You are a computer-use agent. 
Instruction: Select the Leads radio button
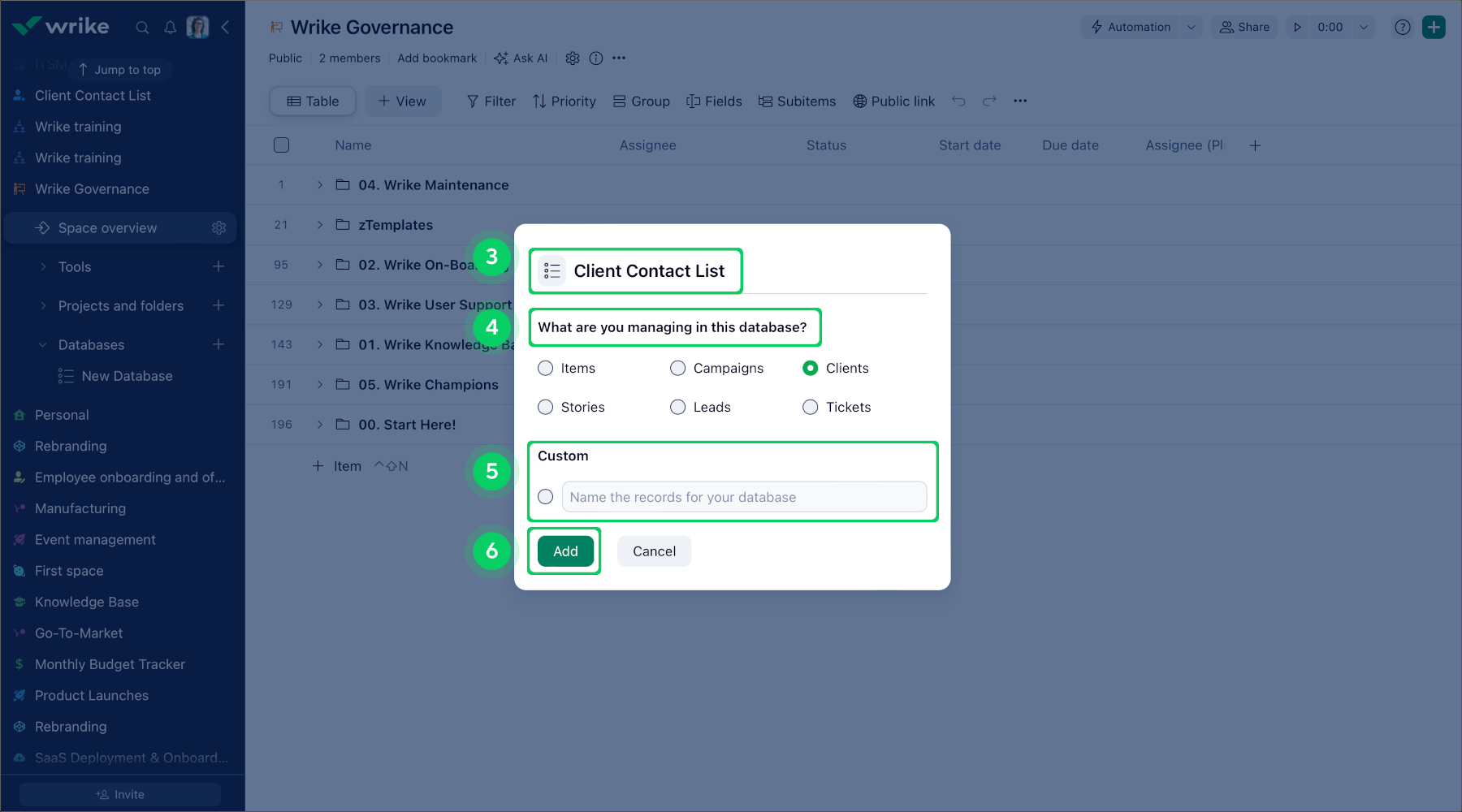point(677,407)
